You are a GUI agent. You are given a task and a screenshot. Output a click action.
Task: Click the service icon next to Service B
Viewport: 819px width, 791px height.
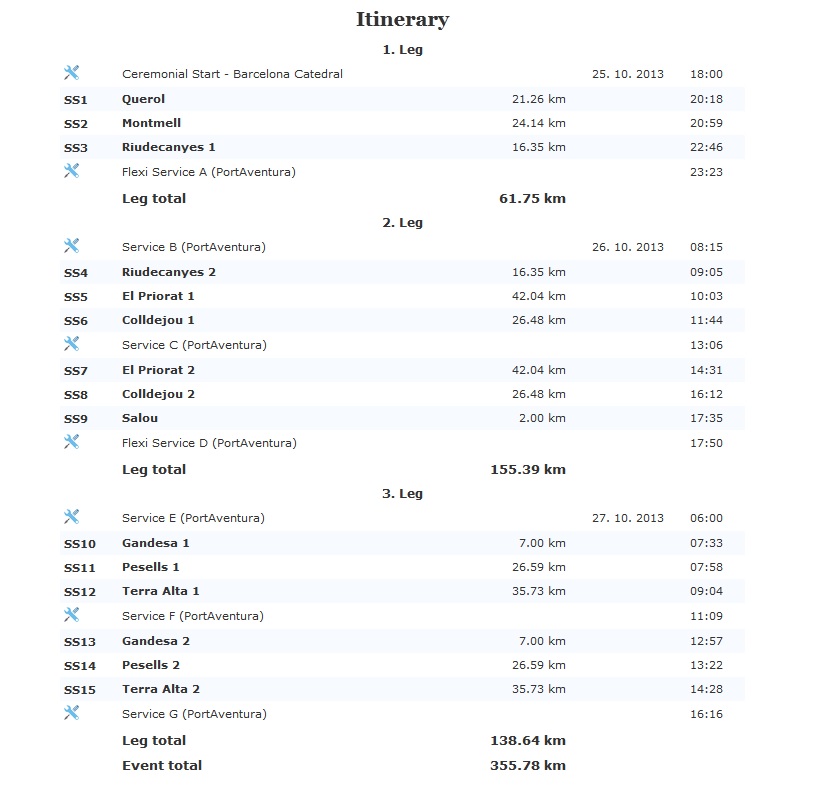[x=71, y=246]
